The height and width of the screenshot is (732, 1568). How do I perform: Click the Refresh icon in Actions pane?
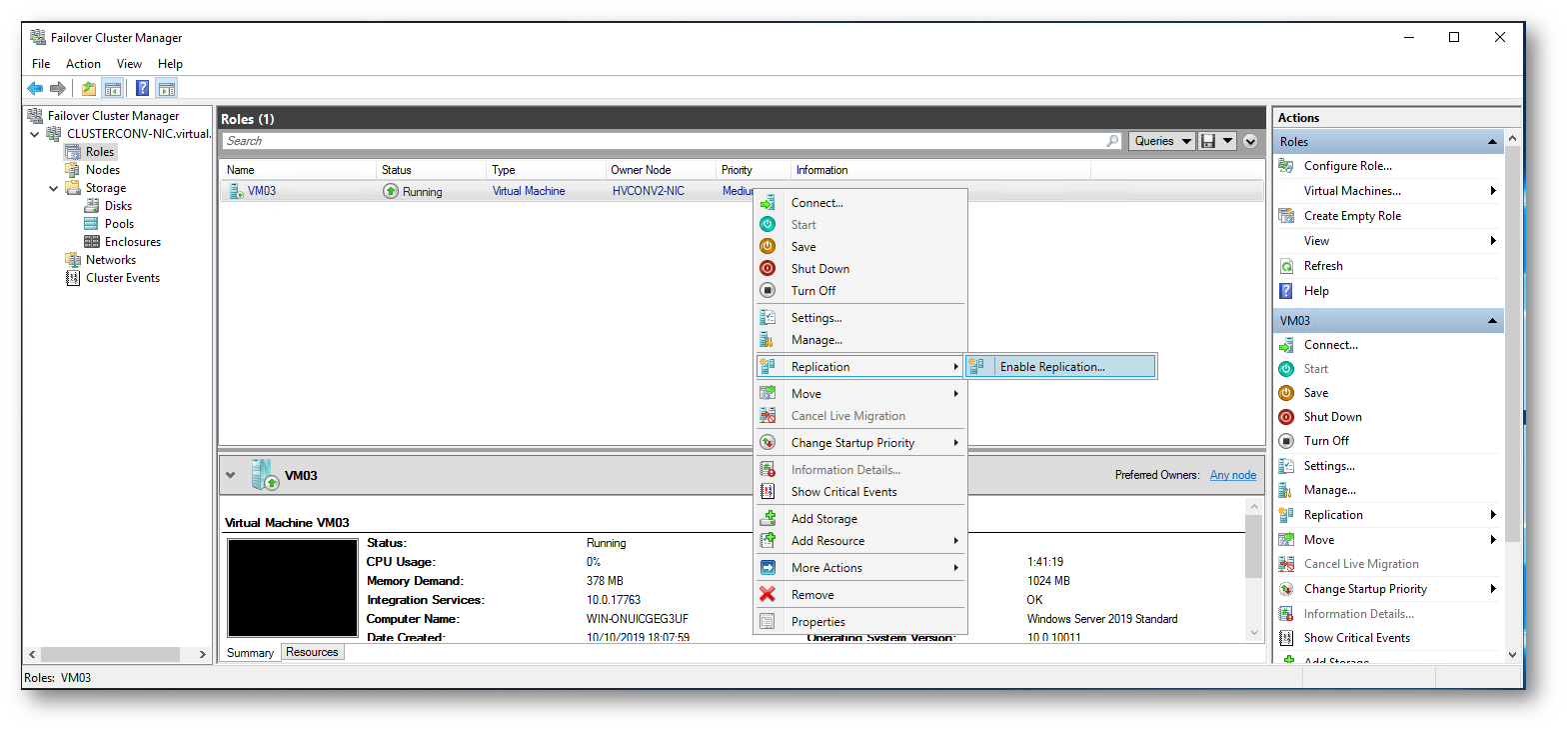click(1287, 266)
